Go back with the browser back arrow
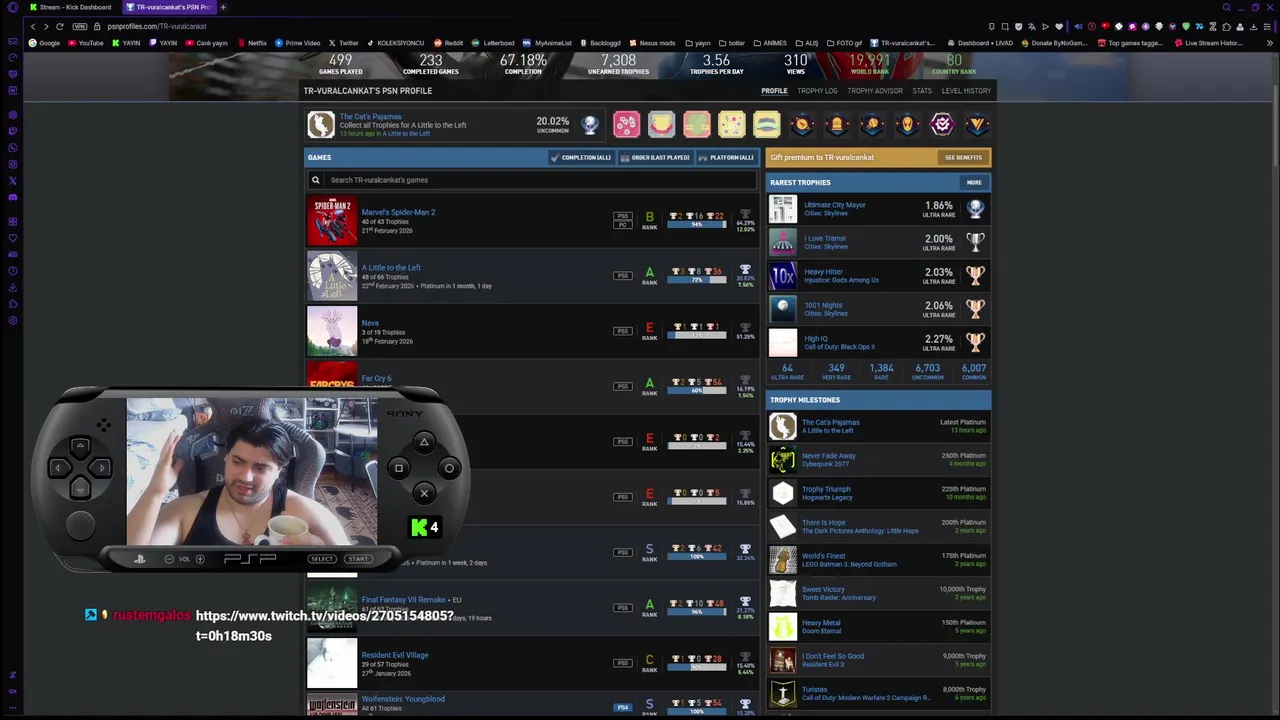Screen dimensions: 1280x720 [32, 26]
